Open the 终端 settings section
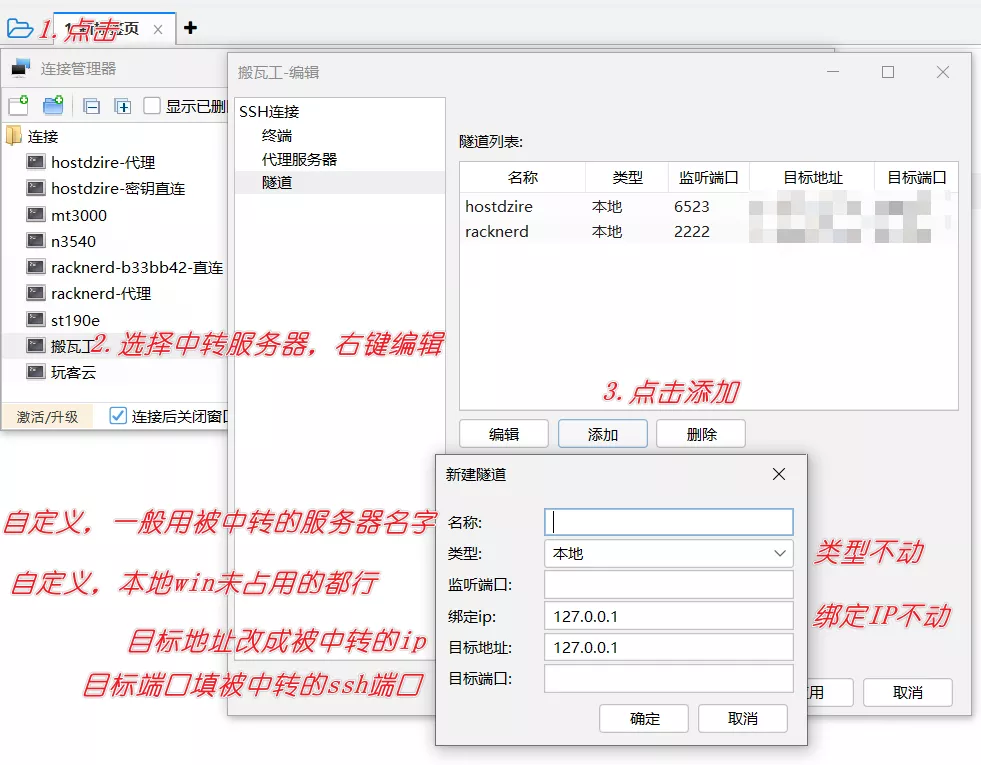Viewport: 981px width, 765px height. [277, 136]
